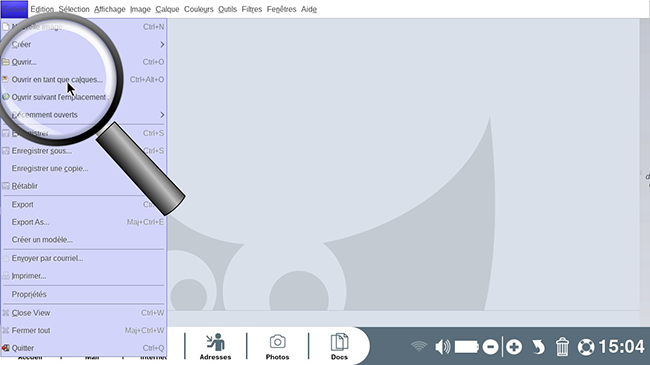
Task: Expand the Créer submenu
Action: [x=84, y=44]
